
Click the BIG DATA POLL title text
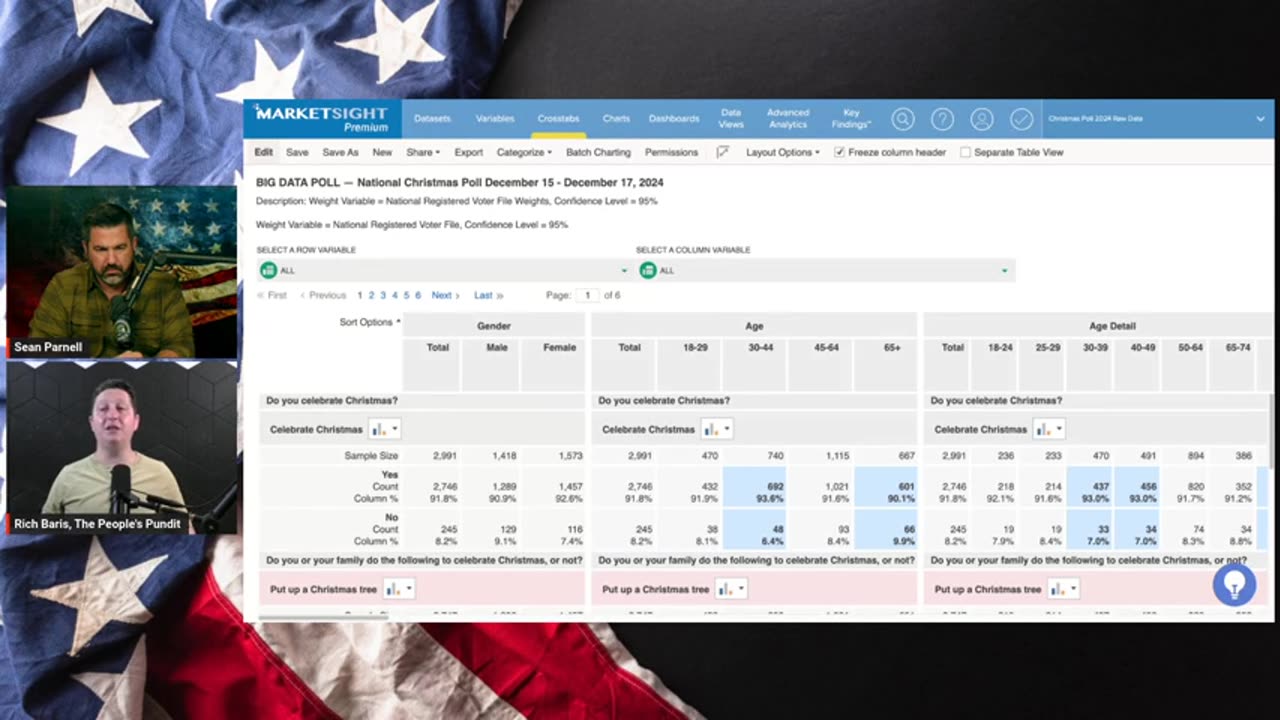tap(459, 183)
